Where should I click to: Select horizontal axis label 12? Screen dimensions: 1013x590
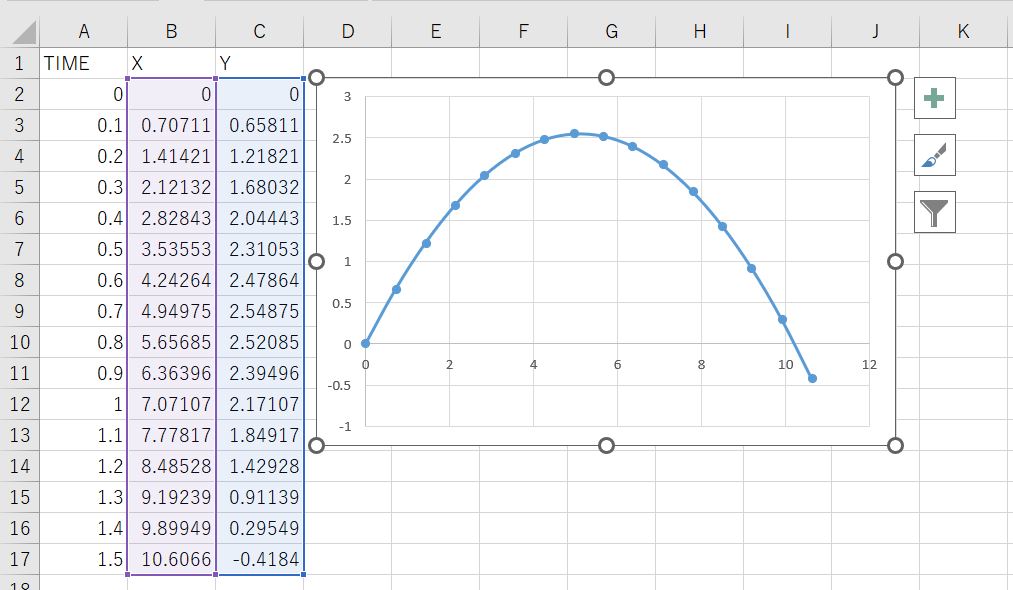pos(868,365)
